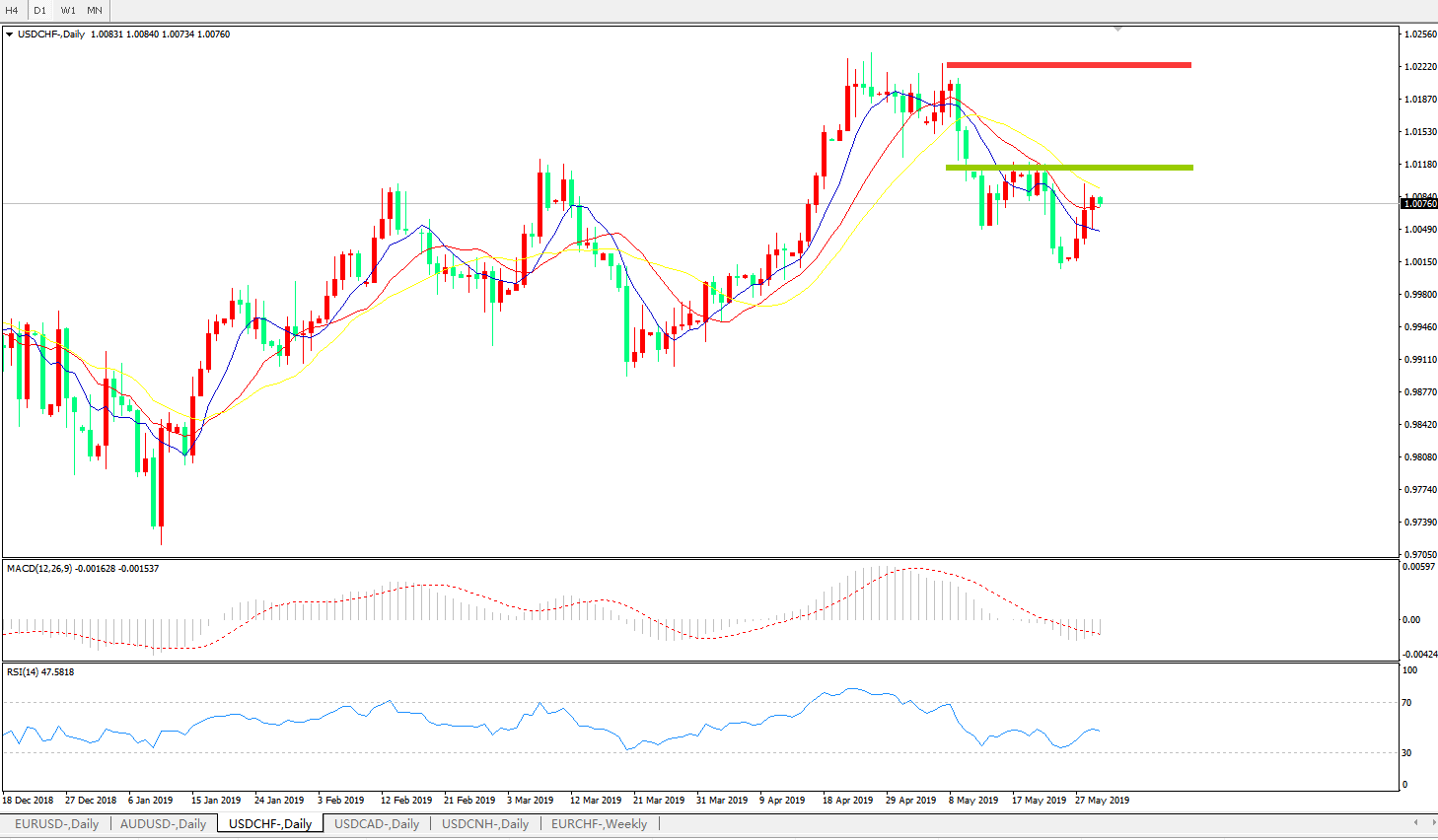Click the 8 May 2019 date on time axis
The width and height of the screenshot is (1438, 840).
pos(973,801)
